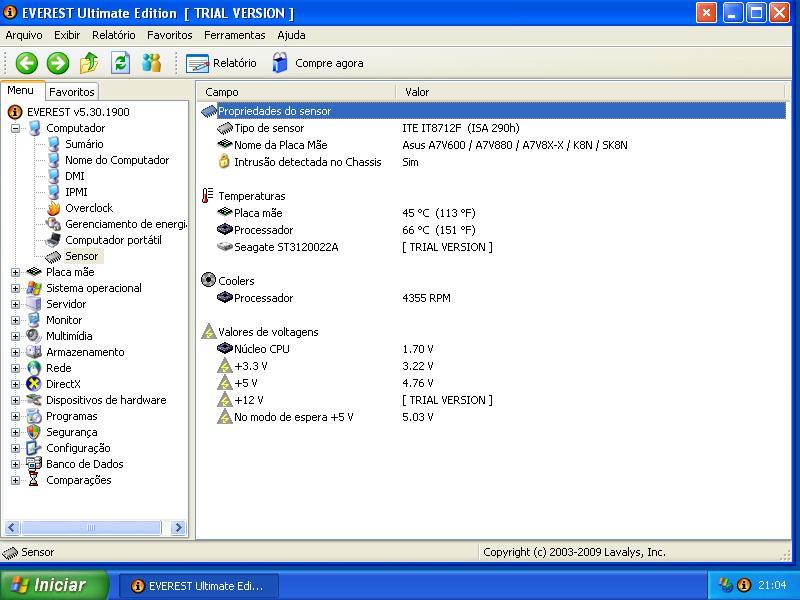Open the Favoritos menu
This screenshot has height=600, width=800.
coord(169,35)
